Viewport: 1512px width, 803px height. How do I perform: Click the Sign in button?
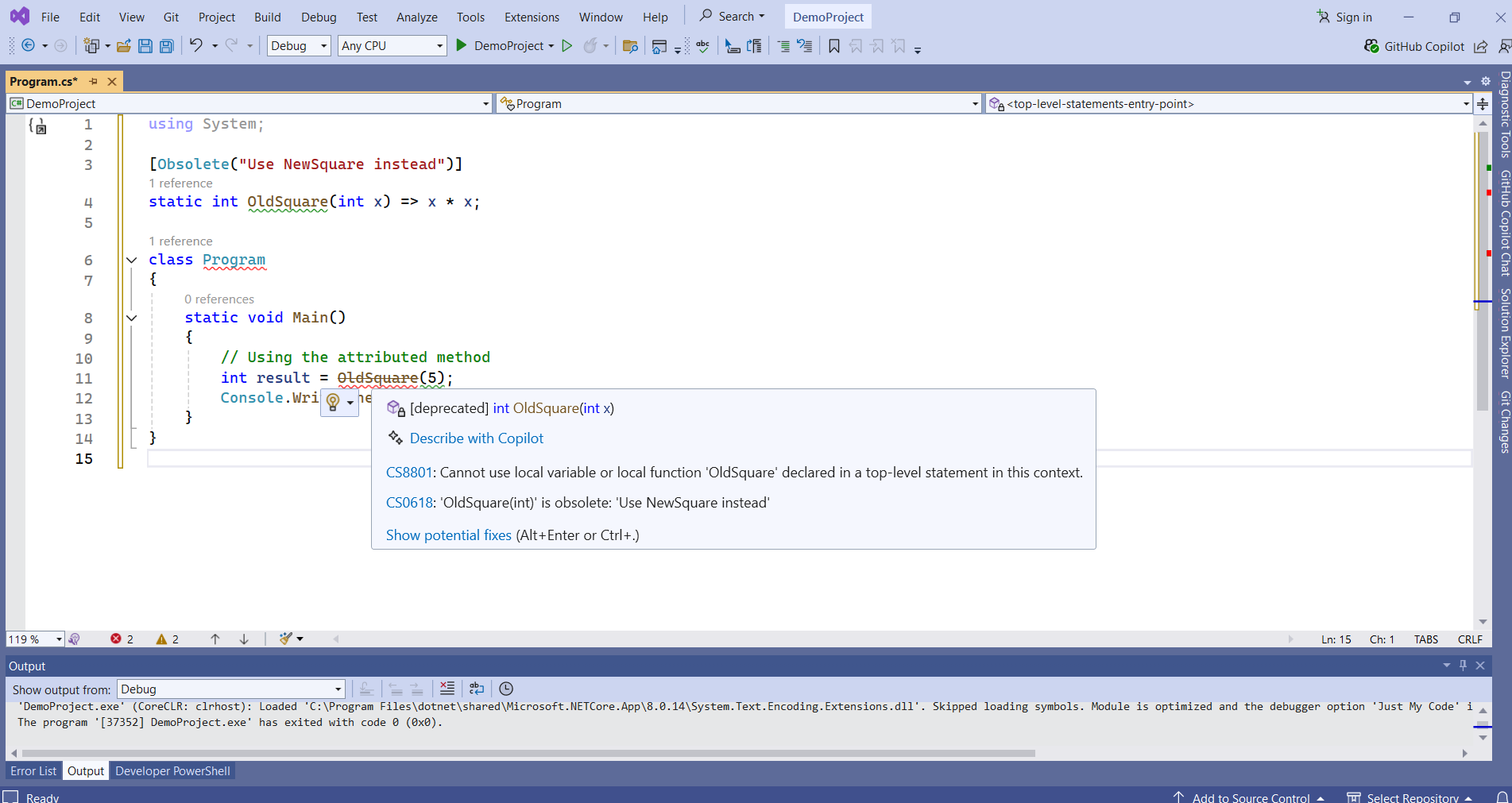[x=1344, y=17]
